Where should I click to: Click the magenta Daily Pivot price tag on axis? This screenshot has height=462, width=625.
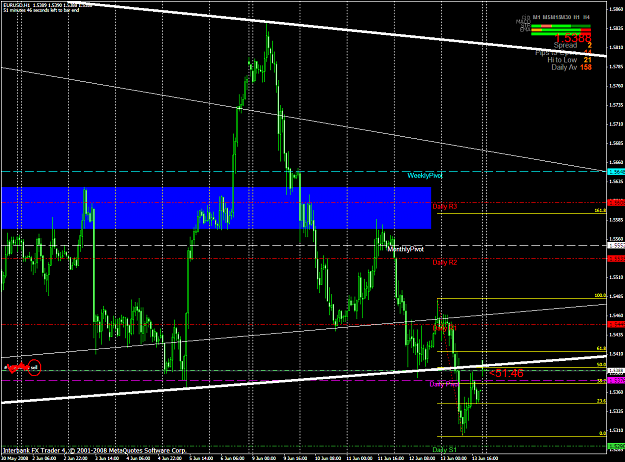tap(616, 381)
